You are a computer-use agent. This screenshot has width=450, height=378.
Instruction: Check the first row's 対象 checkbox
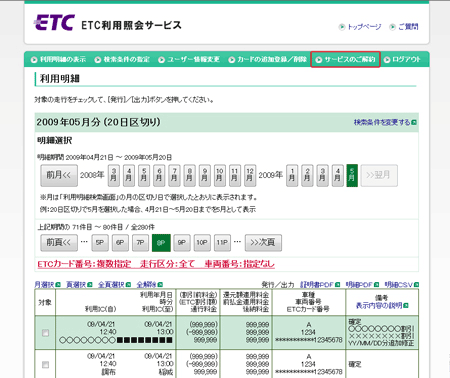(x=45, y=333)
